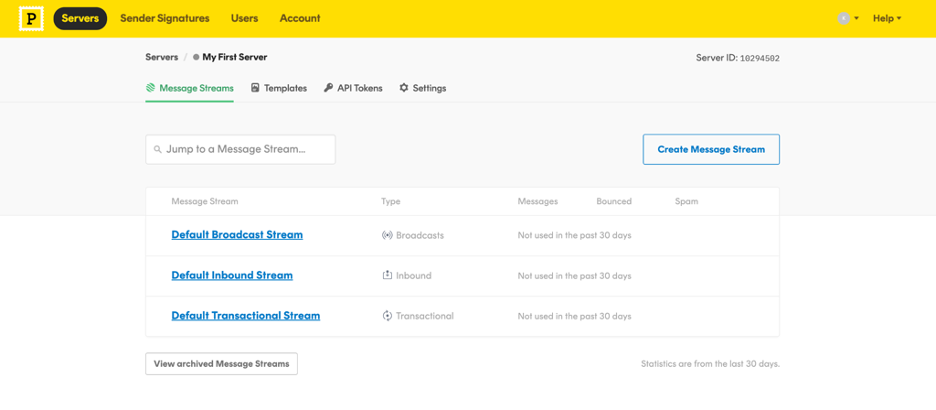Click the Transactional type icon

[x=387, y=316]
